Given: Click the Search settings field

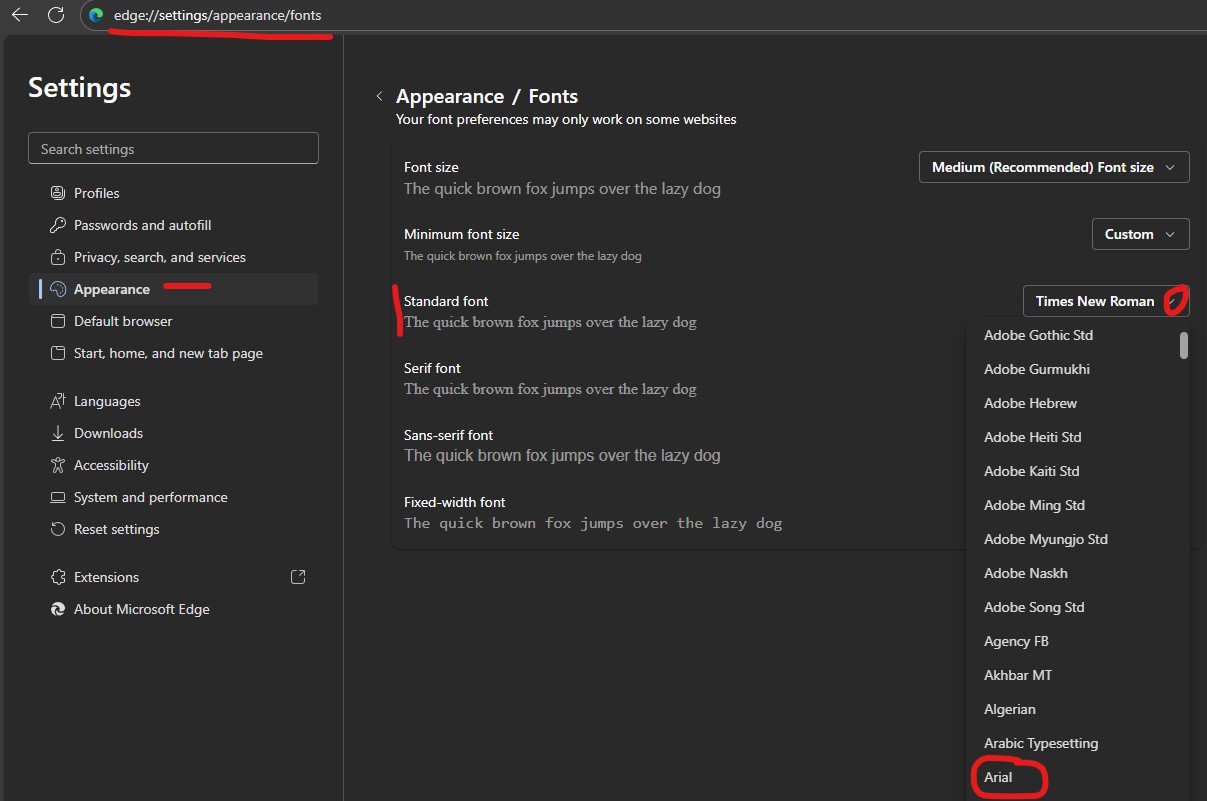Looking at the screenshot, I should click(173, 148).
